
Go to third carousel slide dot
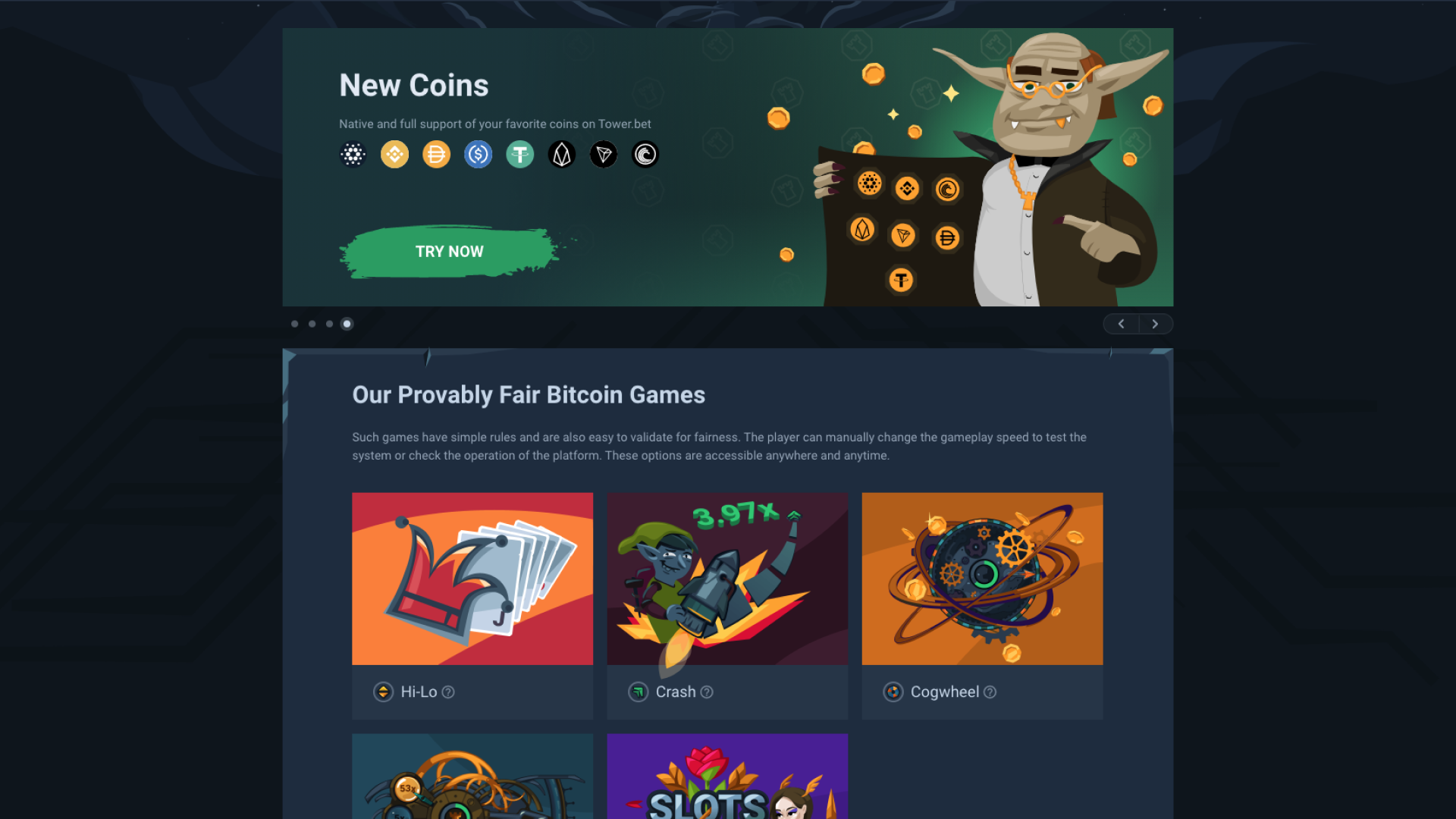(329, 324)
